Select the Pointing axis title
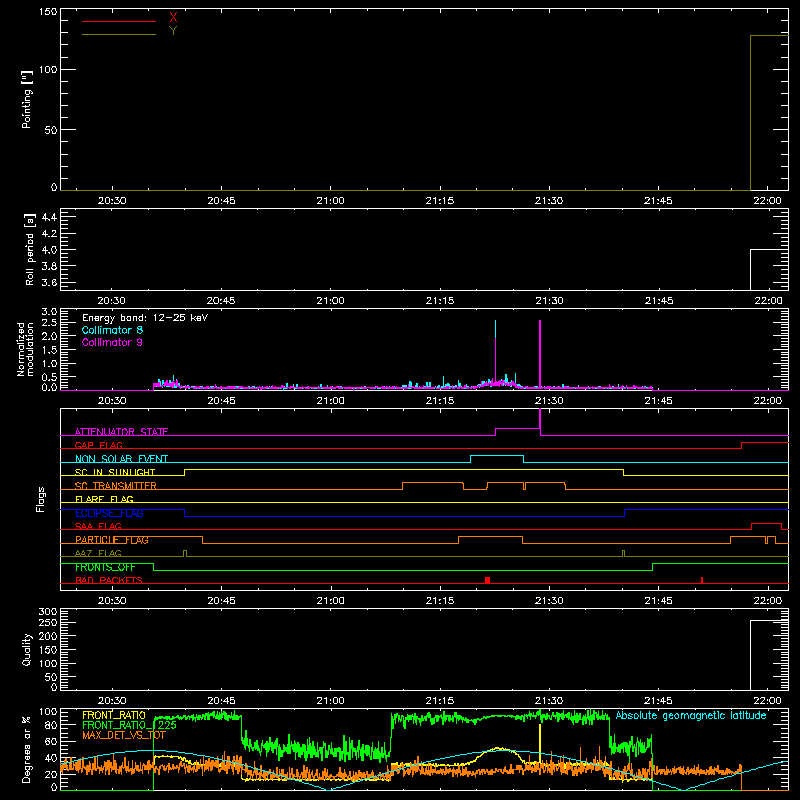This screenshot has width=800, height=800. point(27,99)
